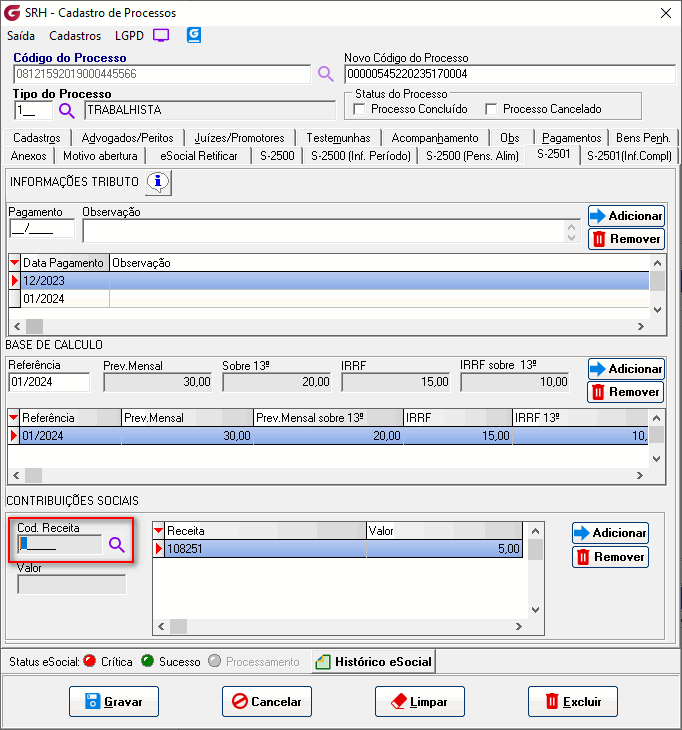Open the Histórico eSocial panel
The image size is (682, 730).
click(373, 662)
